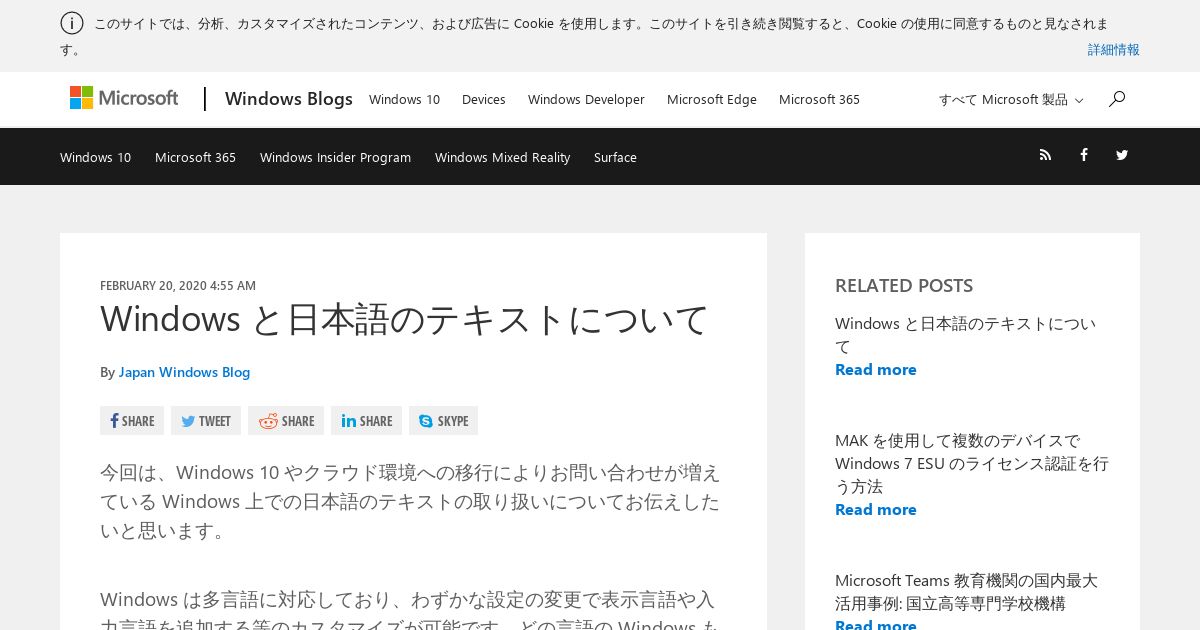Expand すべて Microsoft 製品 dropdown

1011,100
